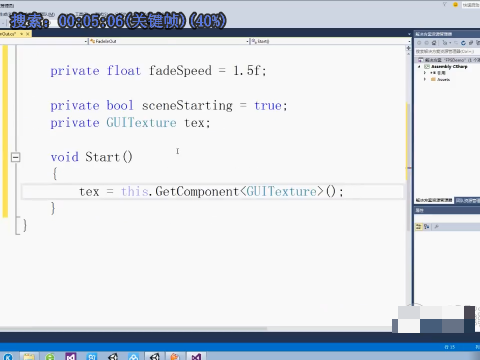Click the categorized view icon in Properties

tap(418, 227)
